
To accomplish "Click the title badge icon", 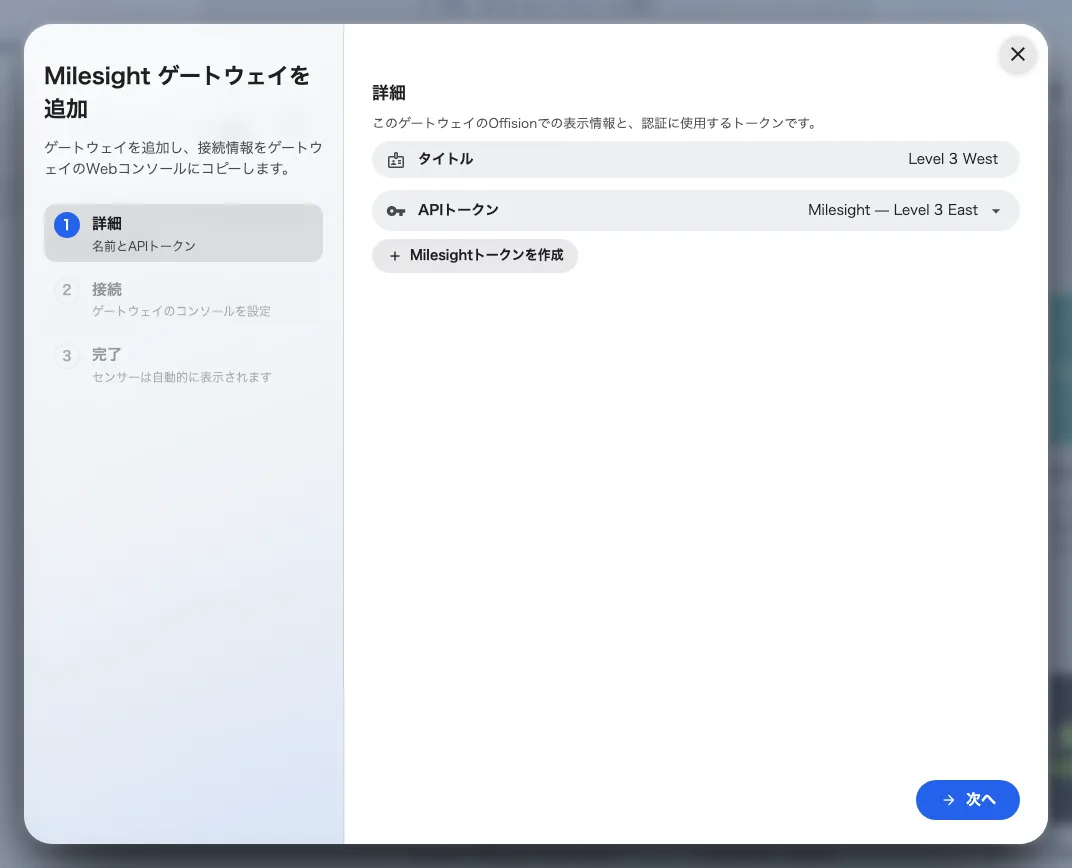I will (x=396, y=160).
